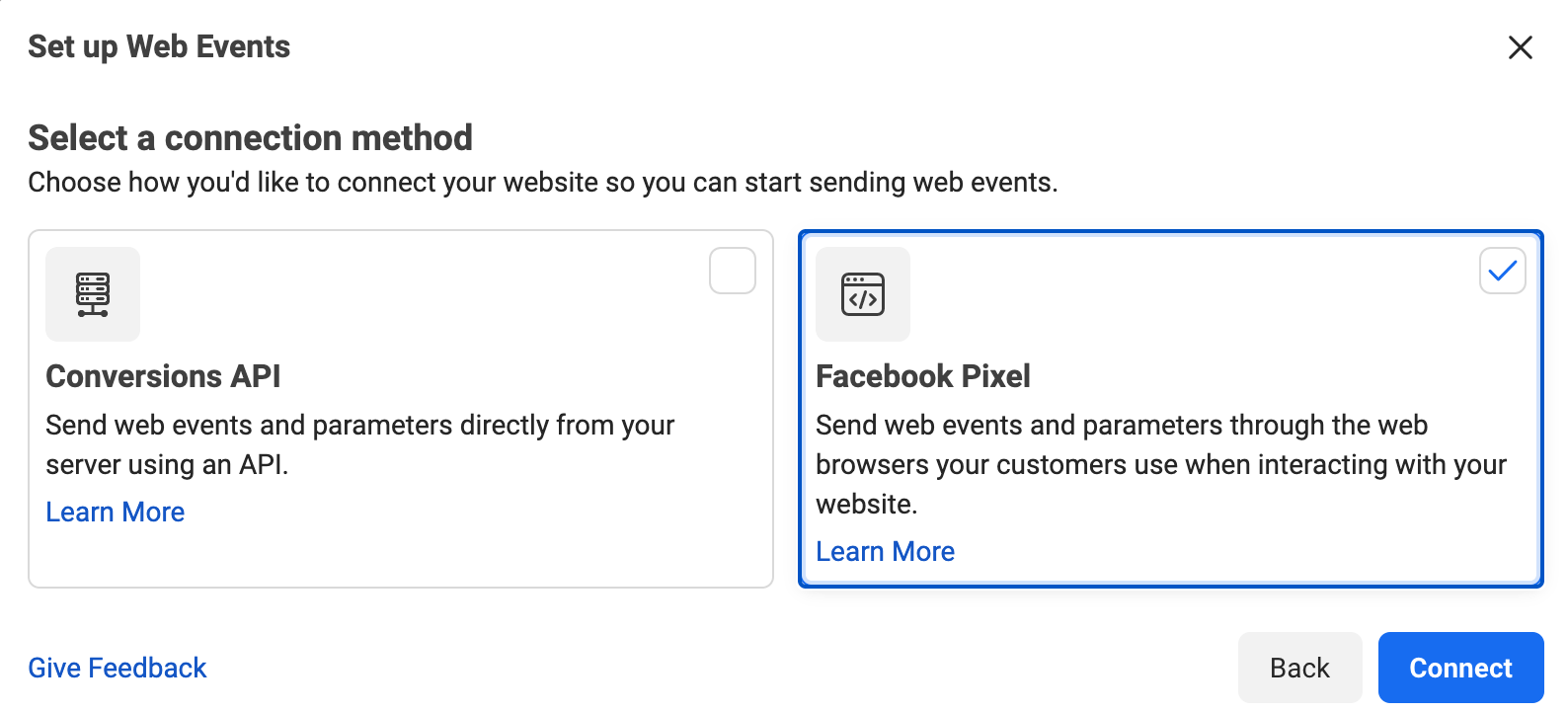
Task: Close the Set up Web Events dialog
Action: pyautogui.click(x=1521, y=47)
